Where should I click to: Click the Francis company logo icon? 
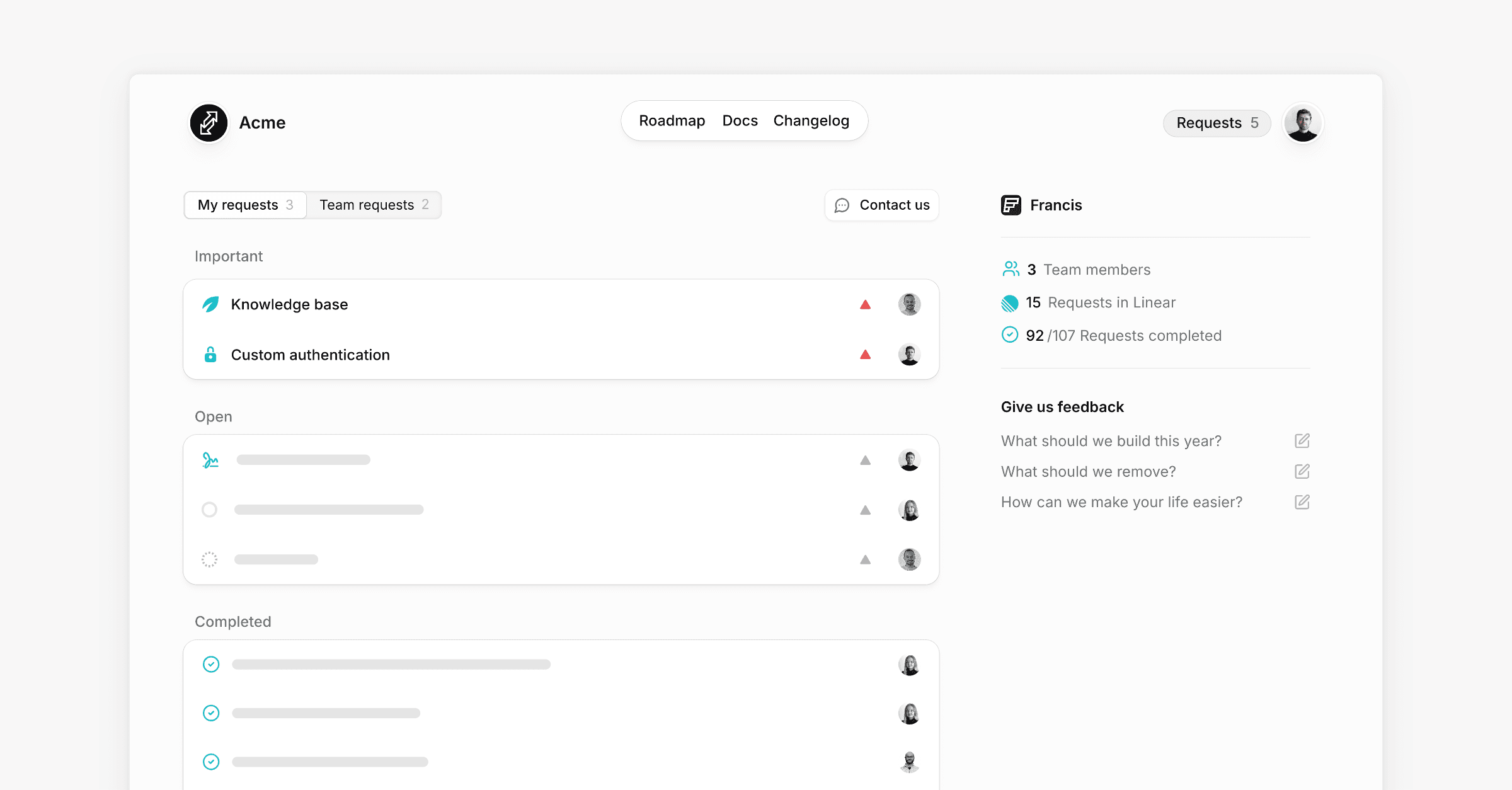point(1011,205)
